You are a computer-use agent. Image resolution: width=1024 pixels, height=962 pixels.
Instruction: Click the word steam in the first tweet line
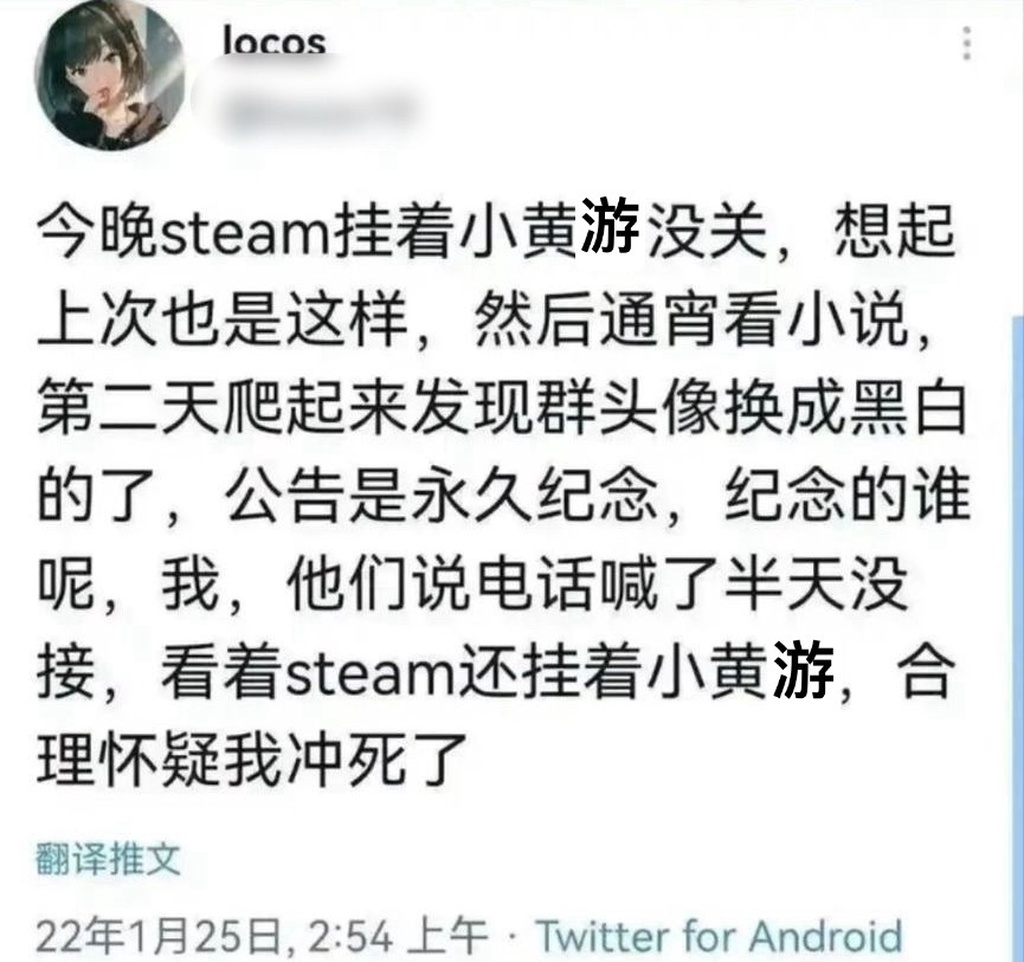click(246, 233)
